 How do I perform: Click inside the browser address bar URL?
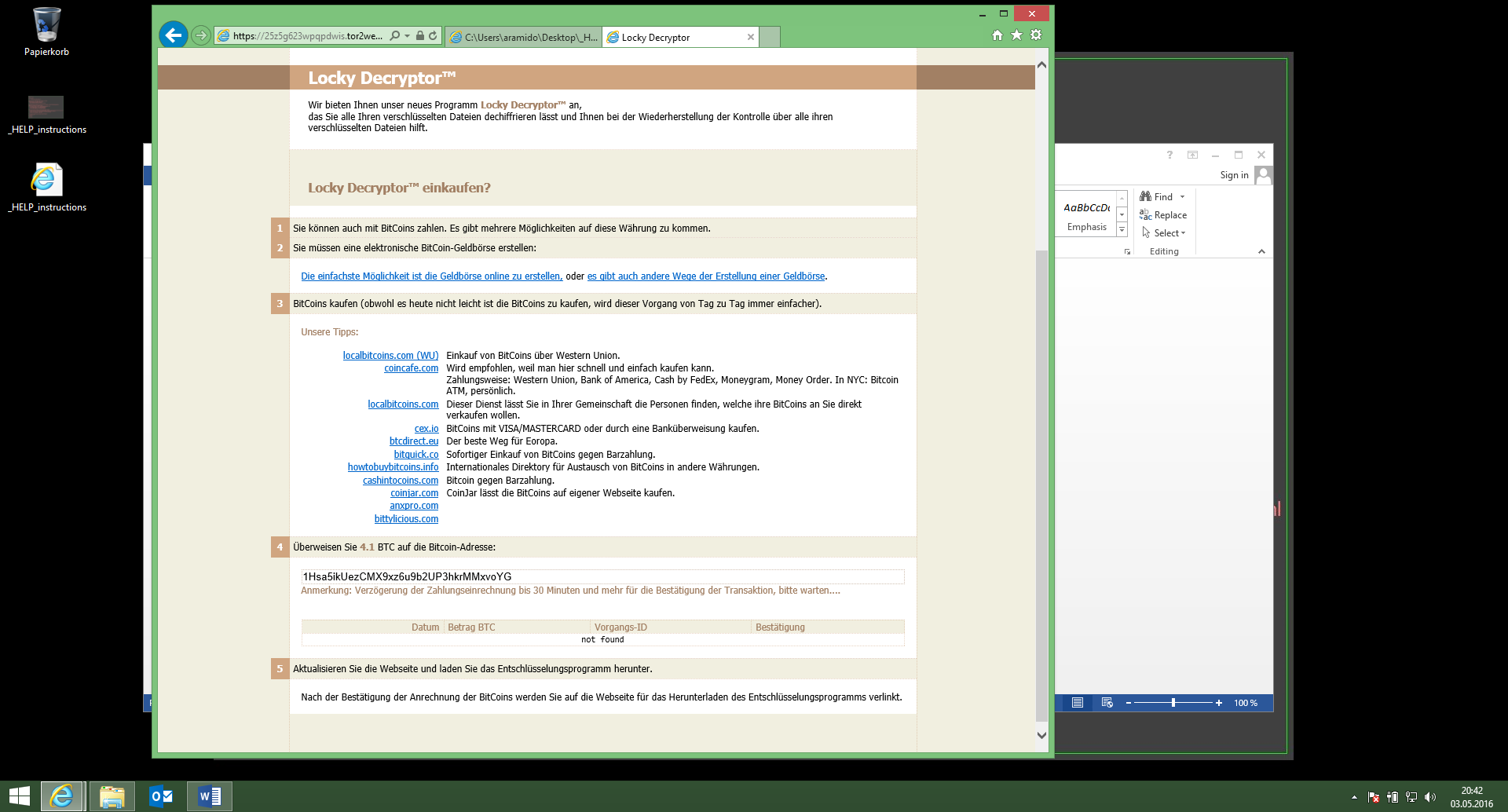[x=308, y=36]
